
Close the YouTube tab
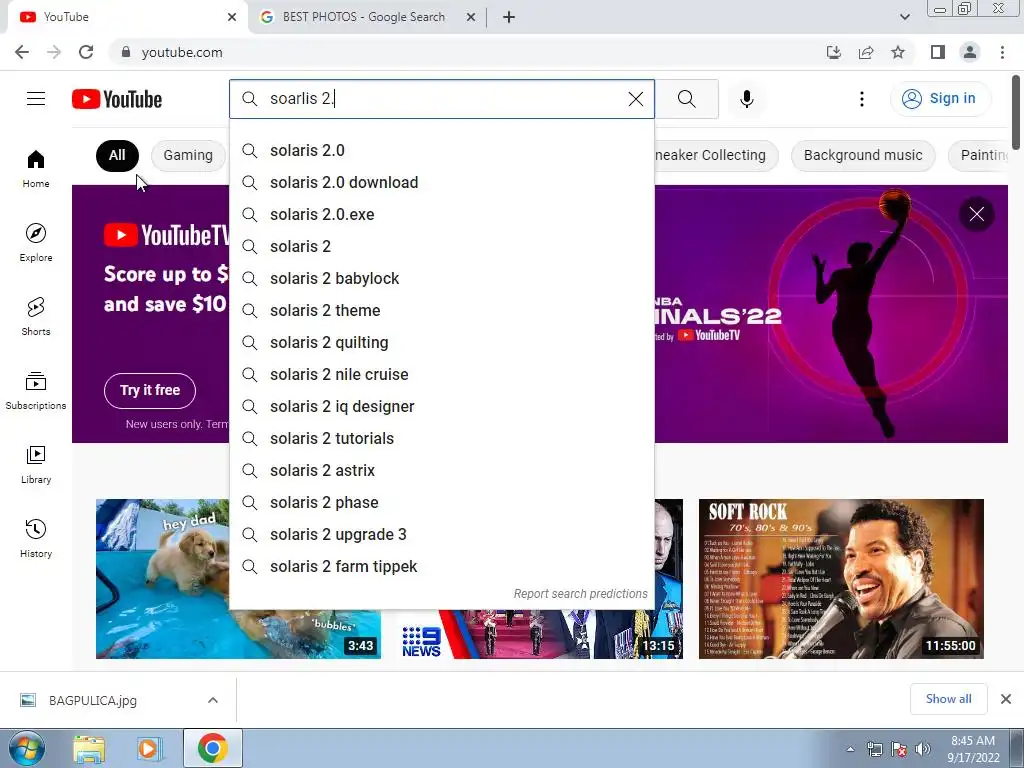[x=232, y=17]
